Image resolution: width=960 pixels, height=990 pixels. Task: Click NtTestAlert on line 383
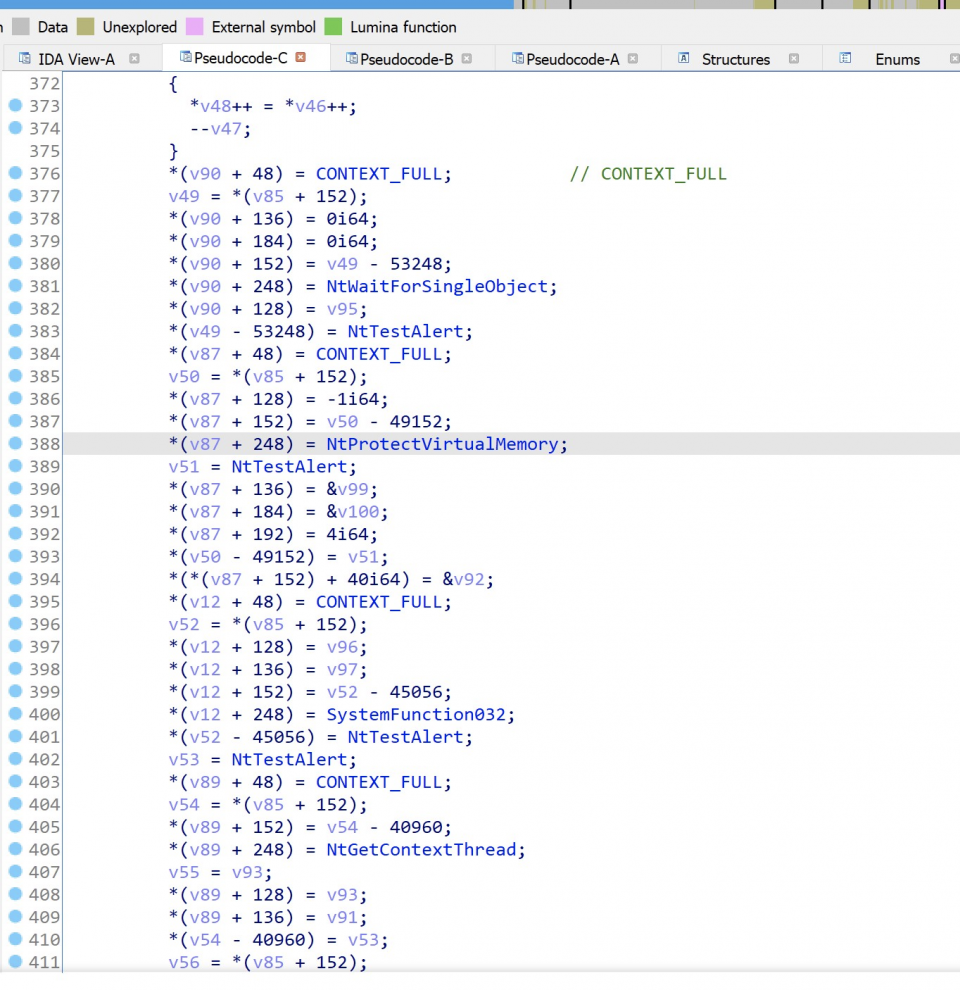tap(405, 331)
